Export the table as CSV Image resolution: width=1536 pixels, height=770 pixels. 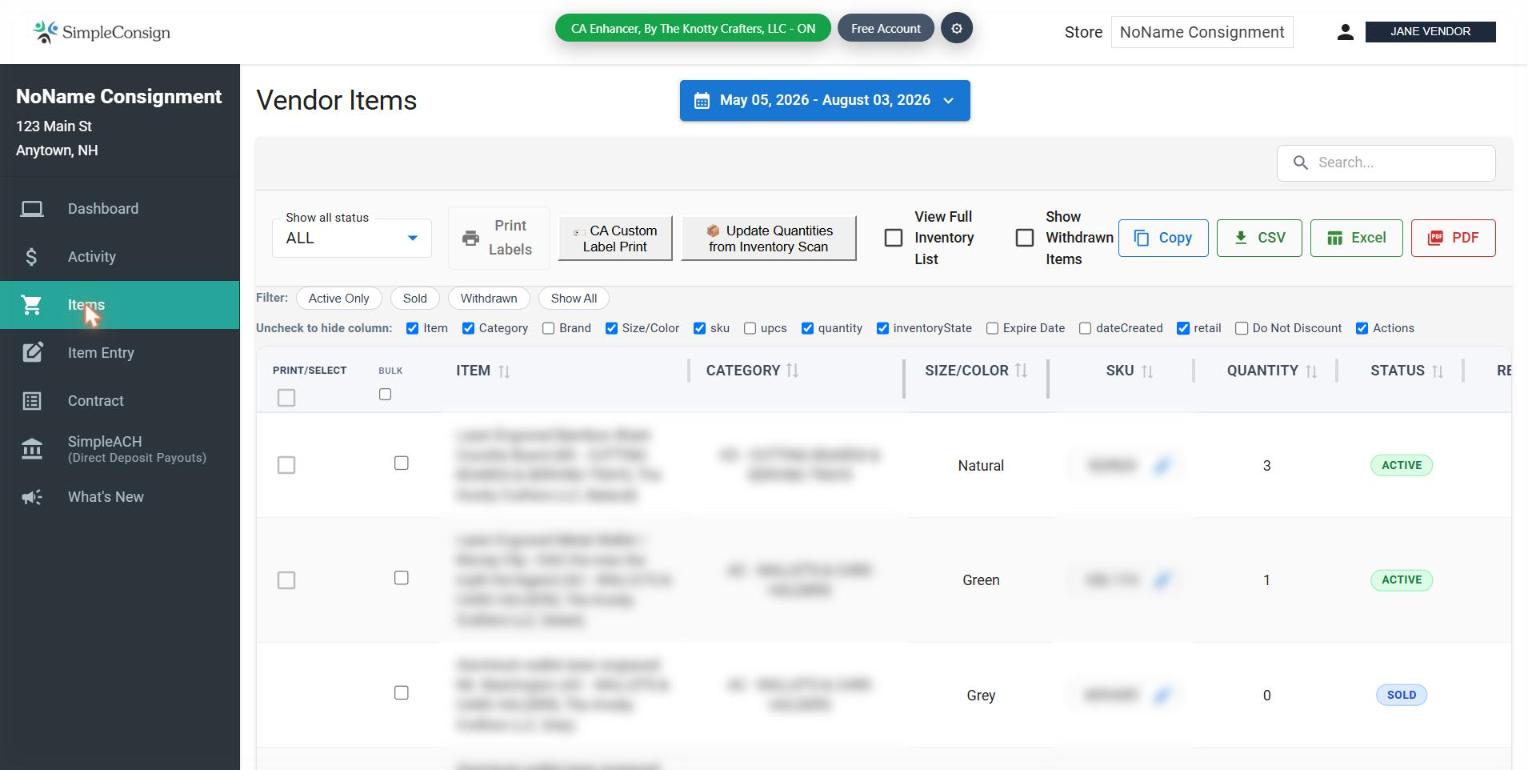pos(1260,238)
